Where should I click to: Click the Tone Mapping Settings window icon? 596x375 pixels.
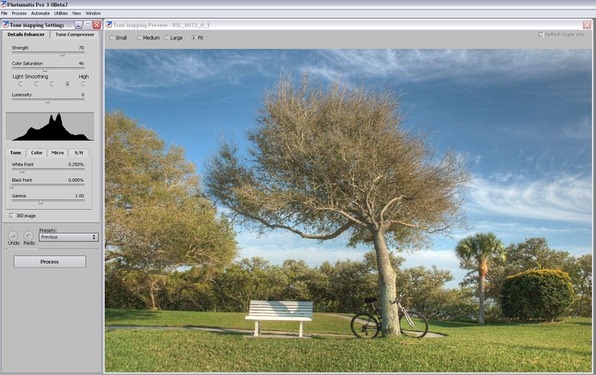5,25
